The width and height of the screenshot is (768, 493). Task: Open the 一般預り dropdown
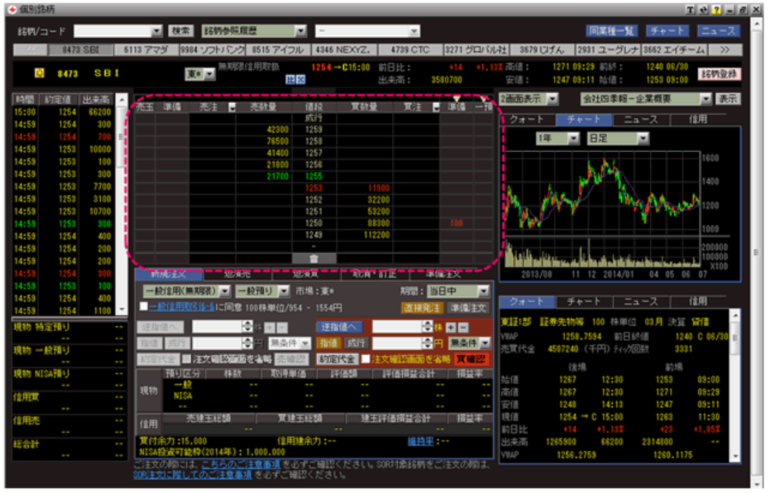284,291
